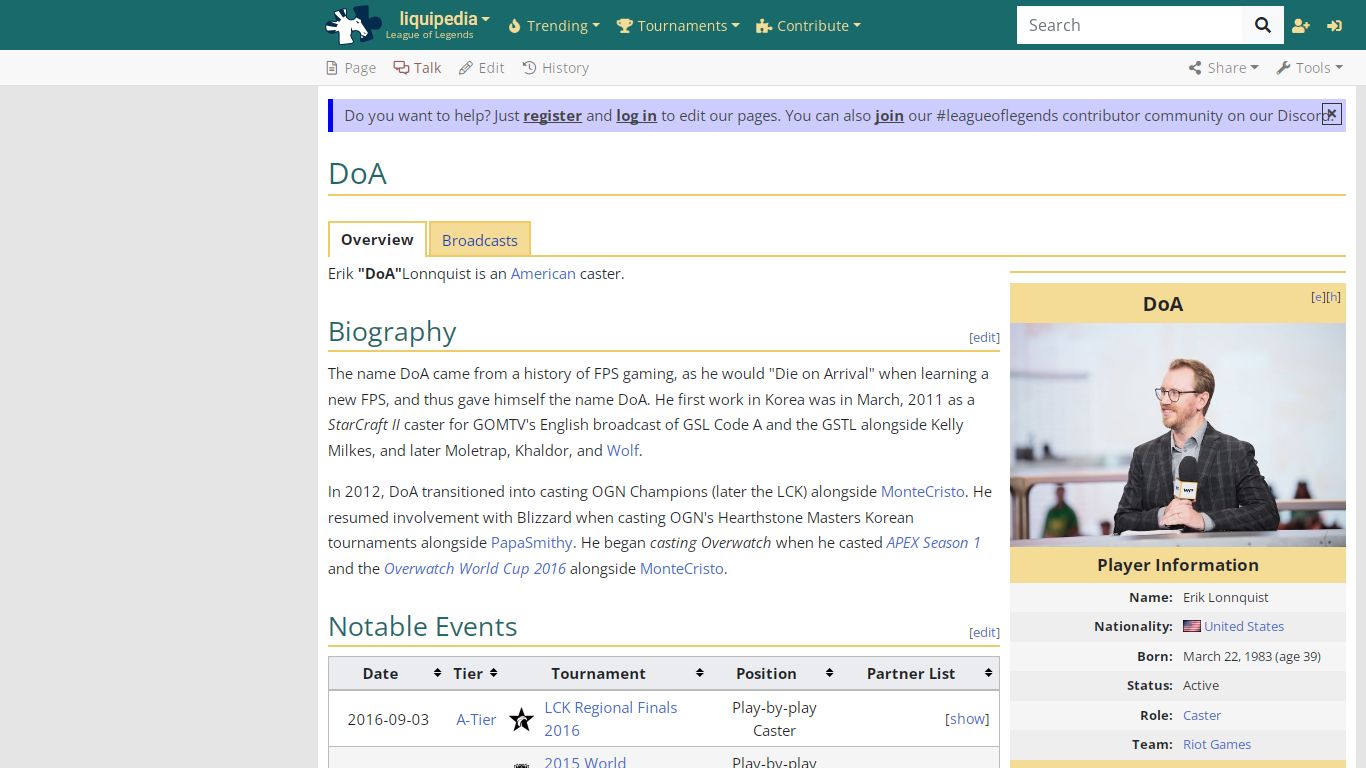Open the A-Tier link

[x=476, y=720]
